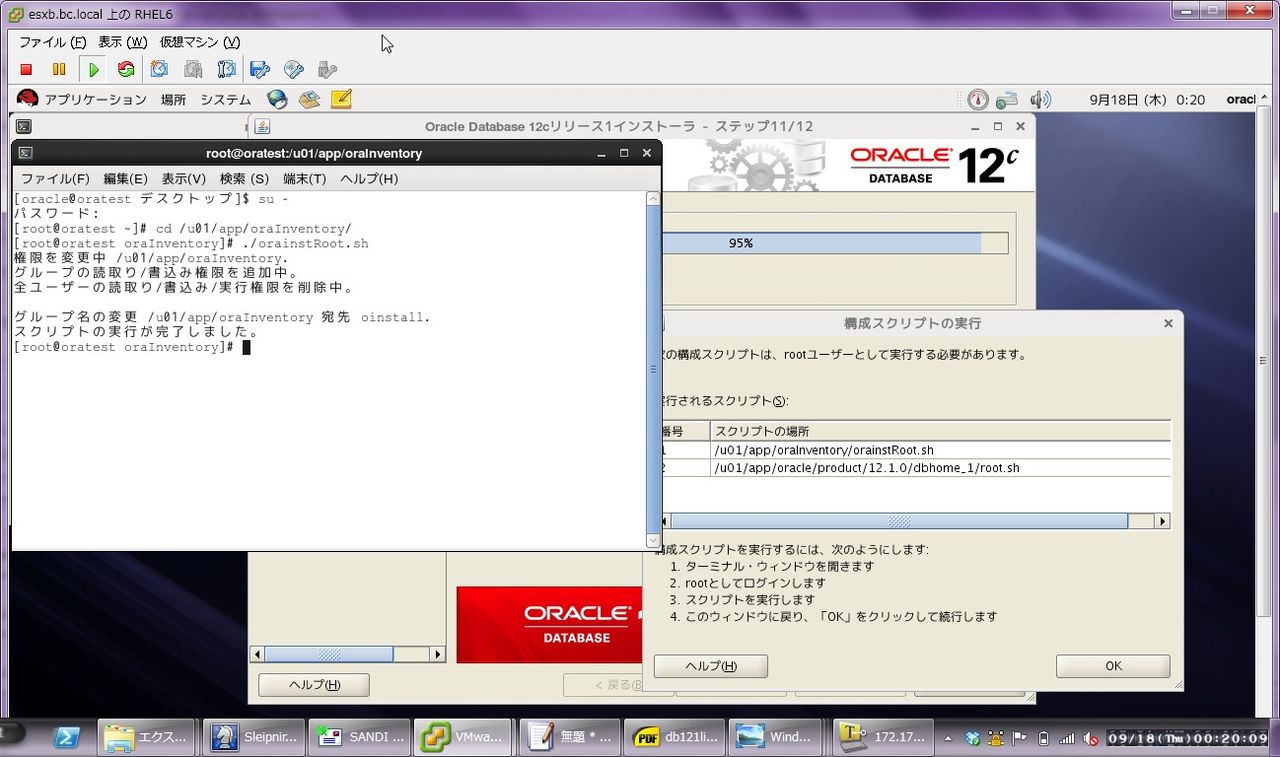Click the スクリプトの場所 column header
The height and width of the screenshot is (757, 1280).
[x=940, y=431]
